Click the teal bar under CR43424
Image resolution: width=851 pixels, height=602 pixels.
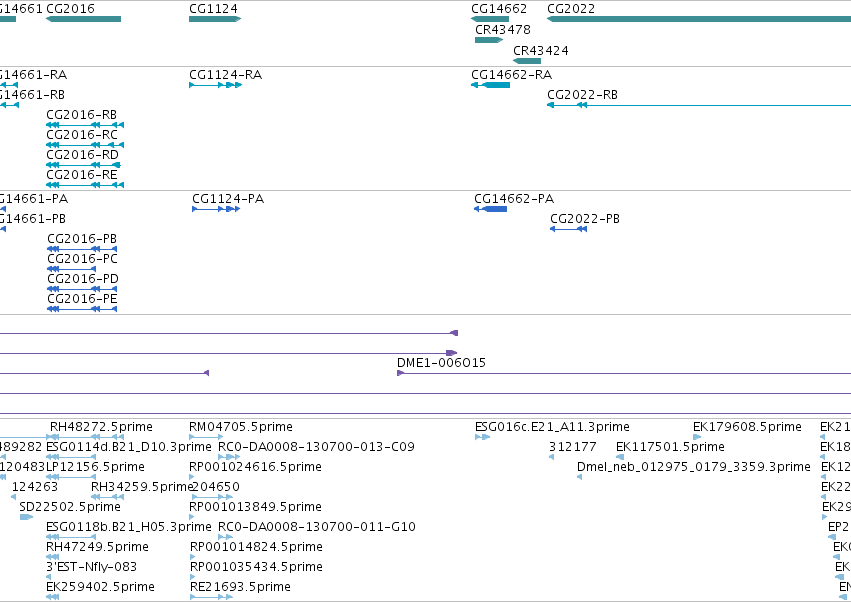[527, 61]
